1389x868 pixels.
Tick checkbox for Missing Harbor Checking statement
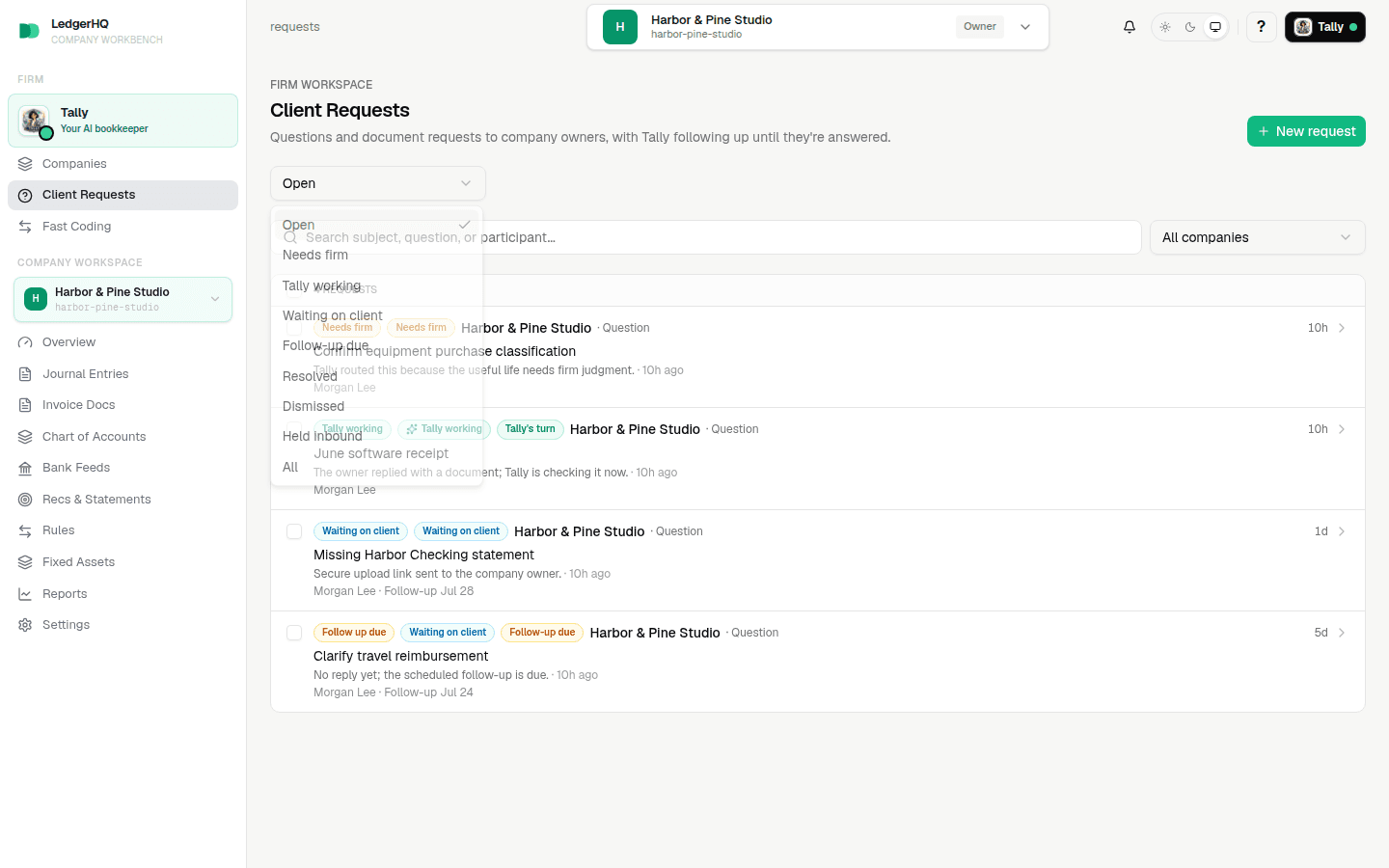tap(294, 531)
